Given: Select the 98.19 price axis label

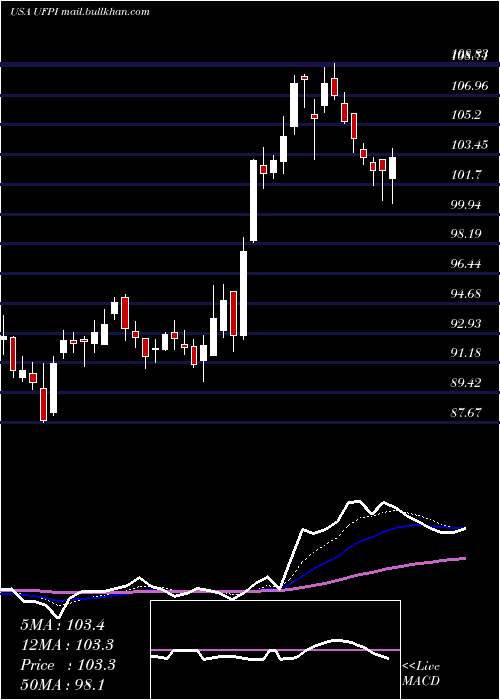Looking at the screenshot, I should 466,234.
